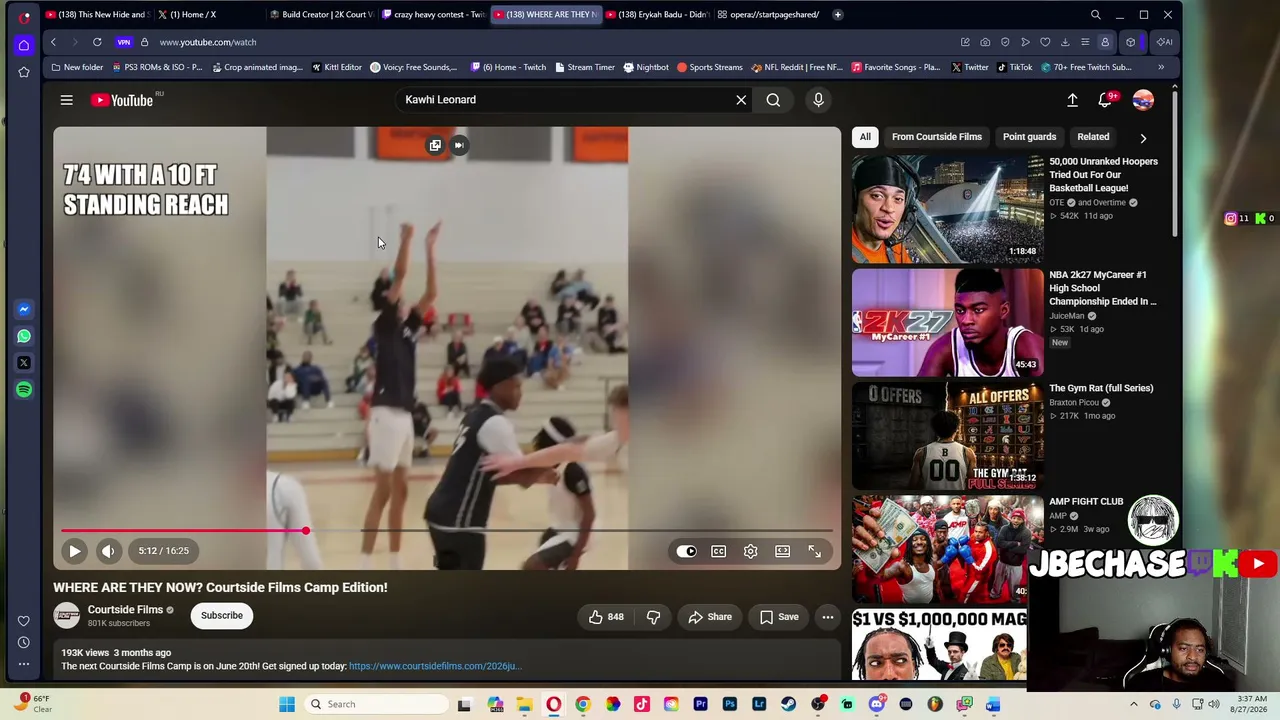Open the YouTube upload/create button

click(x=1072, y=100)
